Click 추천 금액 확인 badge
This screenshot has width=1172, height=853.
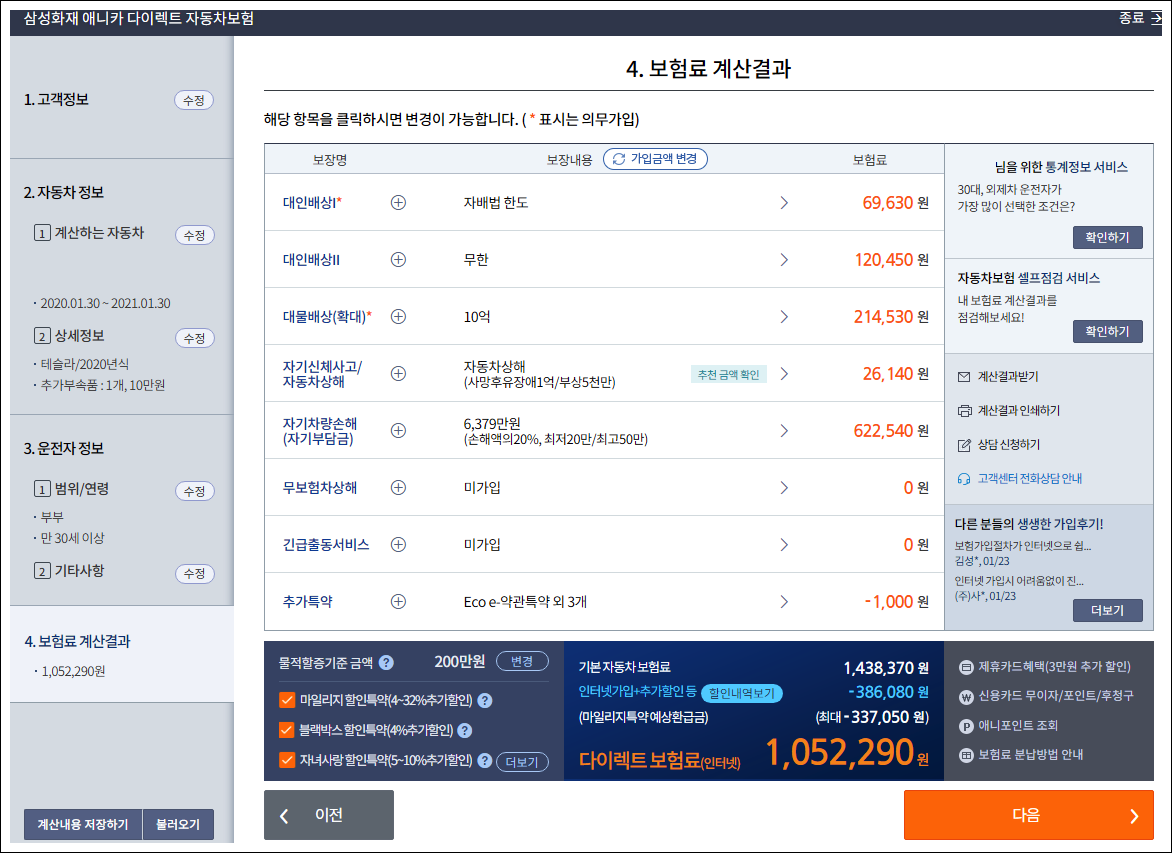pyautogui.click(x=728, y=374)
